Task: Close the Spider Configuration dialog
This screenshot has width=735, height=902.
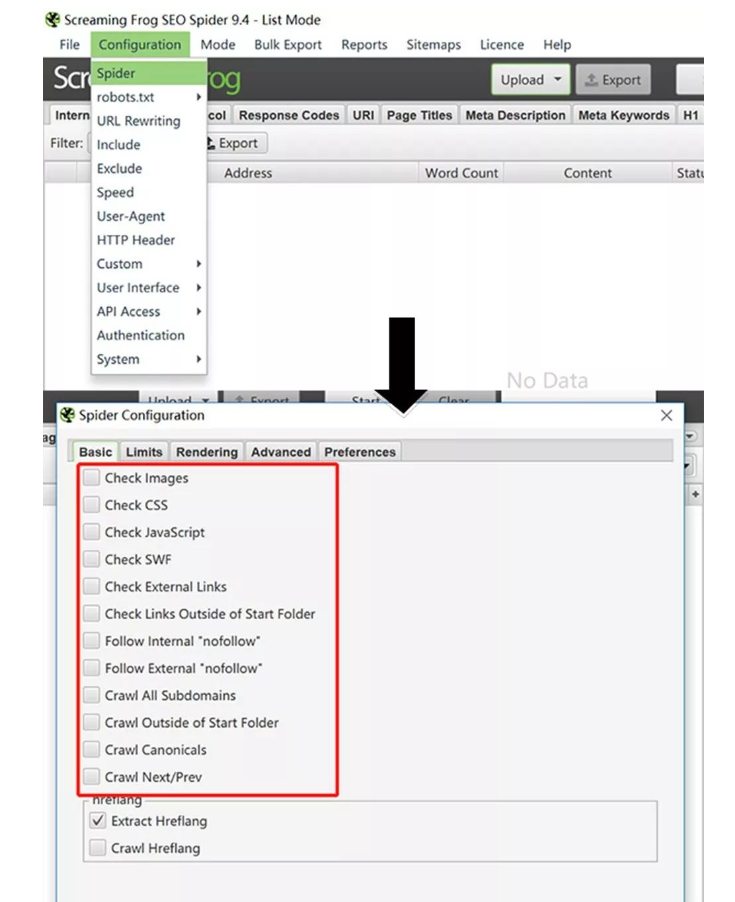Action: tap(666, 415)
